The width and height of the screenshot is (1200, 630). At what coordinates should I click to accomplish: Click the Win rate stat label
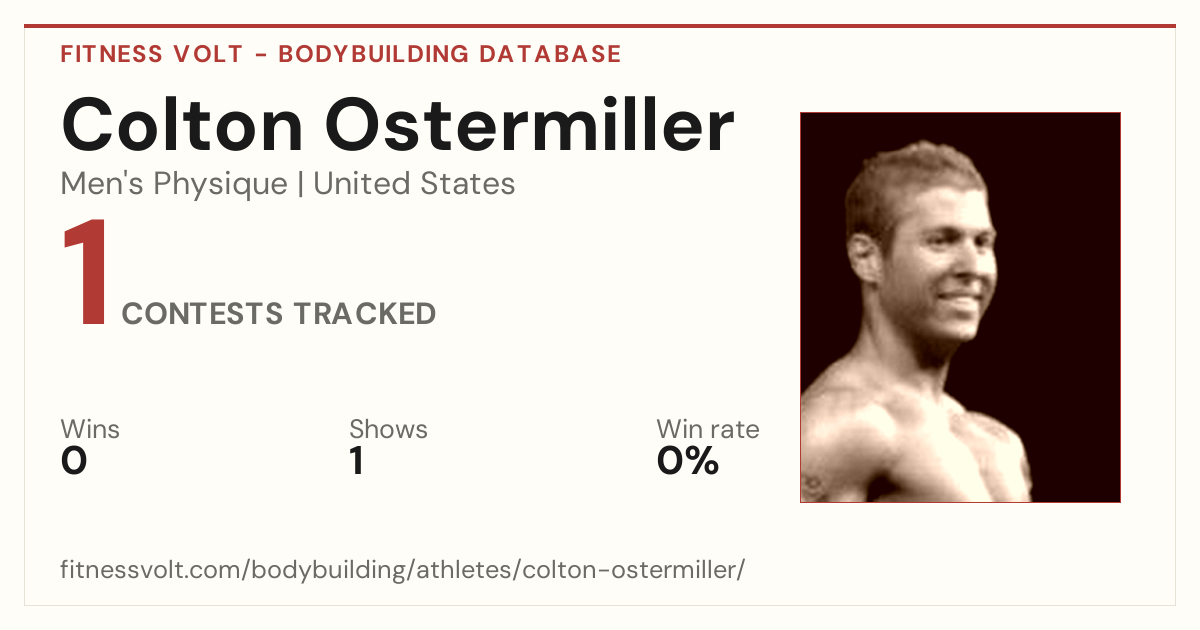click(708, 430)
